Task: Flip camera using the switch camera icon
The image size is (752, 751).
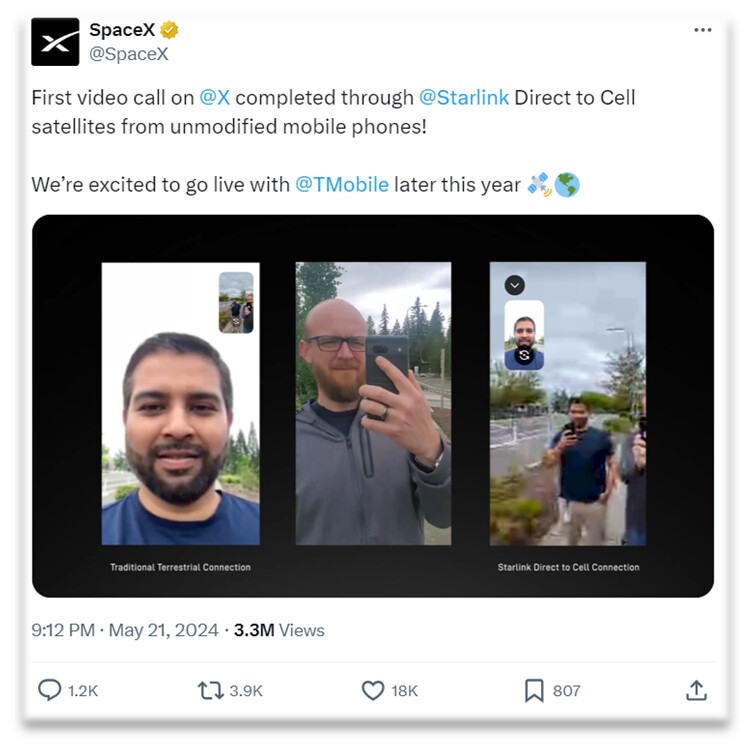Action: [x=524, y=355]
